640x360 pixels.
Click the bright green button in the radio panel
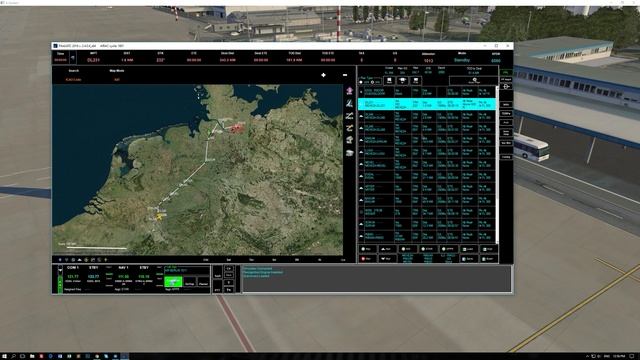click(173, 282)
